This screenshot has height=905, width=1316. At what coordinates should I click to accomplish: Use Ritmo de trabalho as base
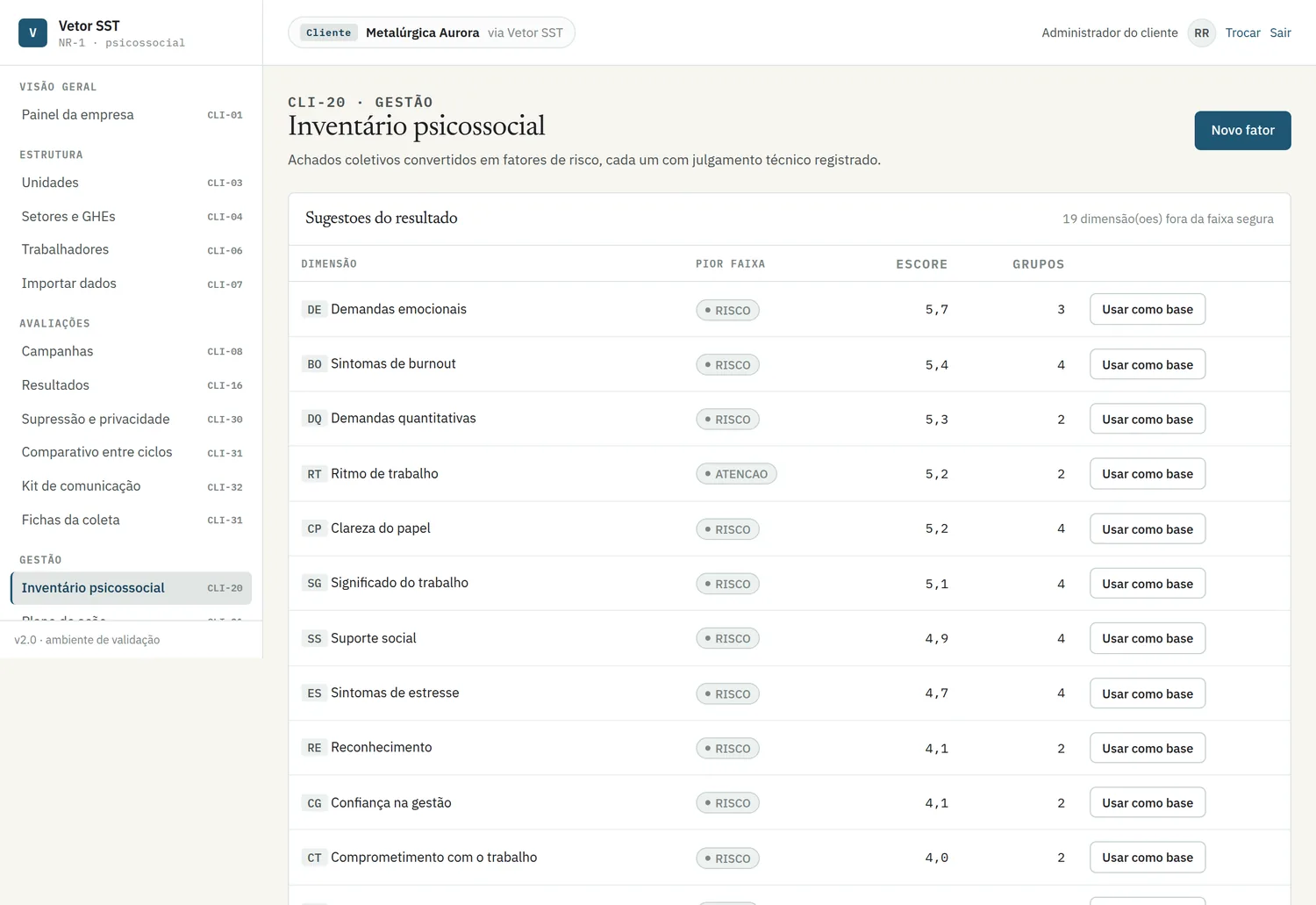point(1148,474)
